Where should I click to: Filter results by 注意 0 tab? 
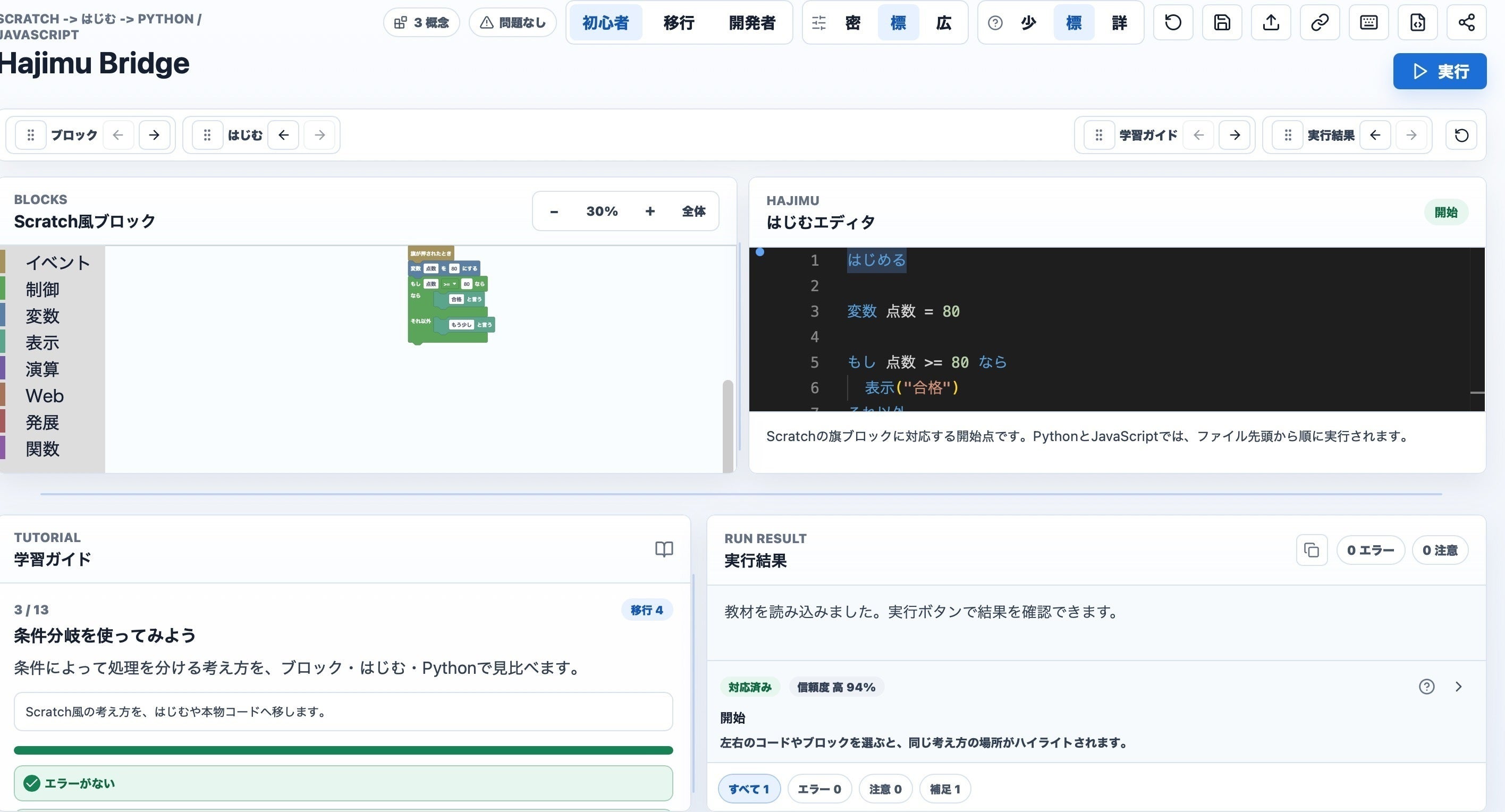(x=885, y=789)
